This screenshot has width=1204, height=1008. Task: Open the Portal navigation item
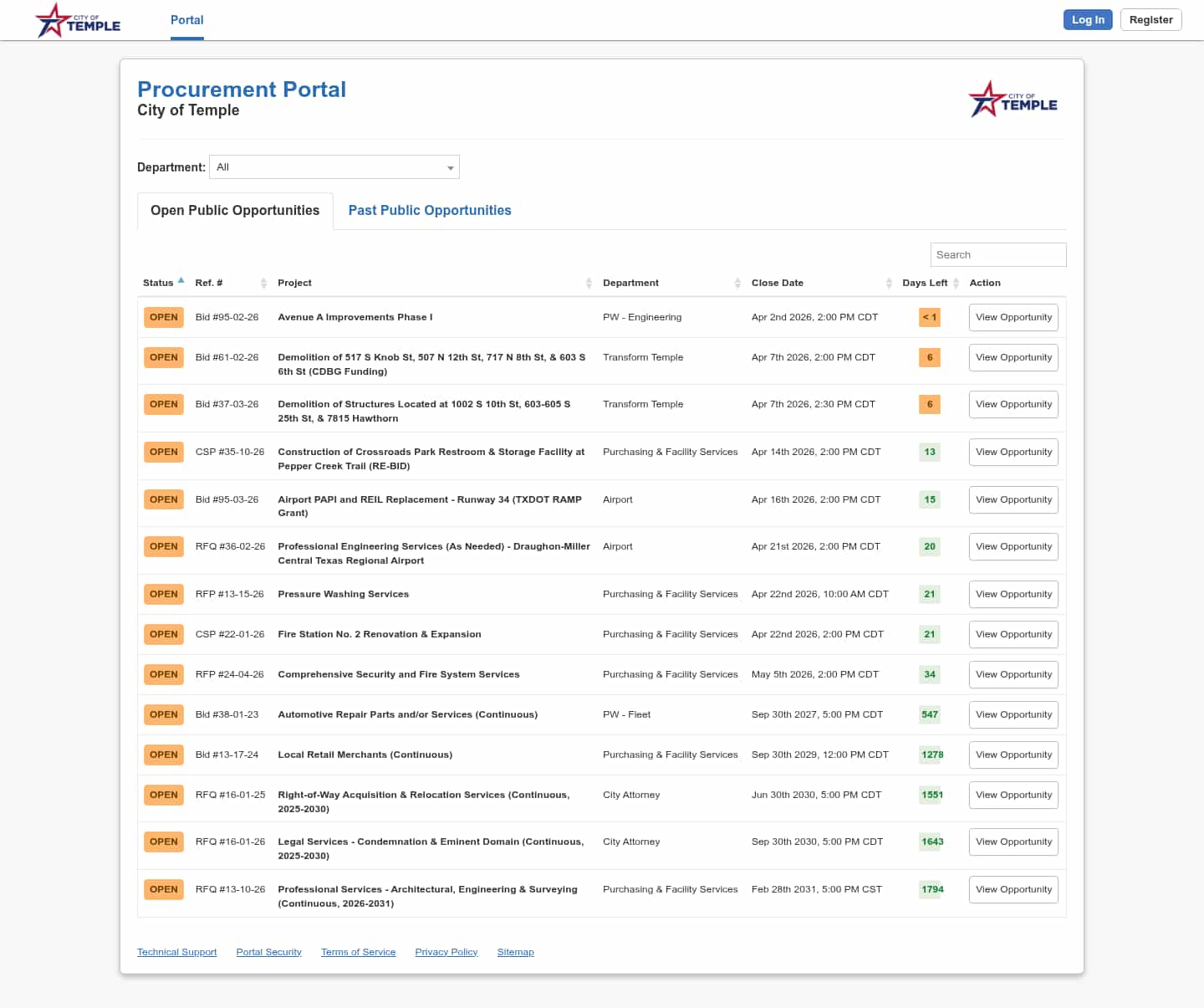click(x=186, y=20)
